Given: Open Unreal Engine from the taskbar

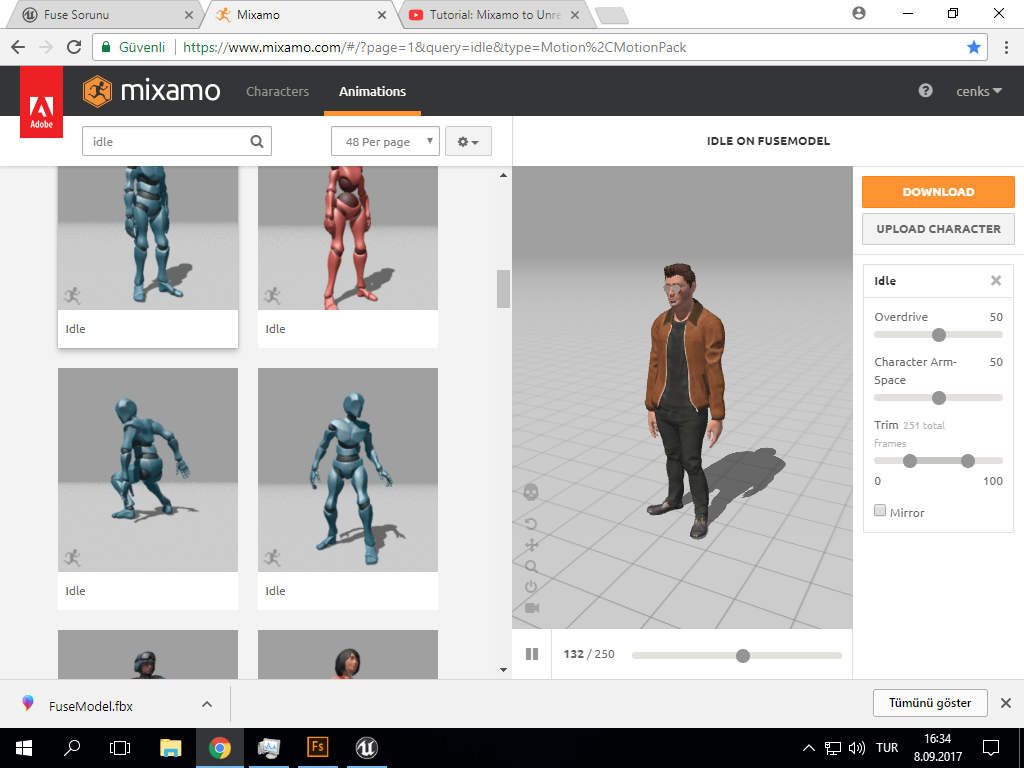Looking at the screenshot, I should coord(366,748).
